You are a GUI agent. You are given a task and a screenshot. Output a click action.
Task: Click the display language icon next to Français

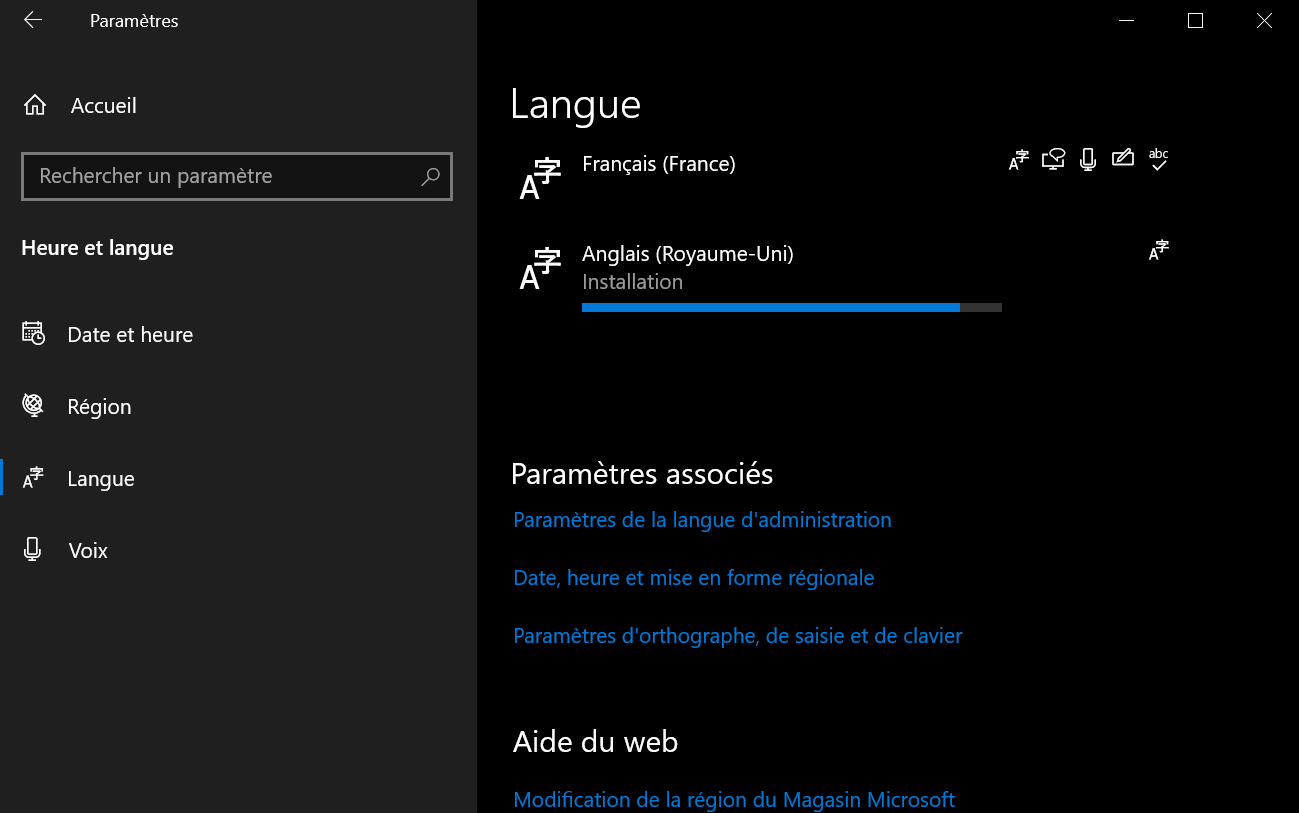[x=1018, y=159]
